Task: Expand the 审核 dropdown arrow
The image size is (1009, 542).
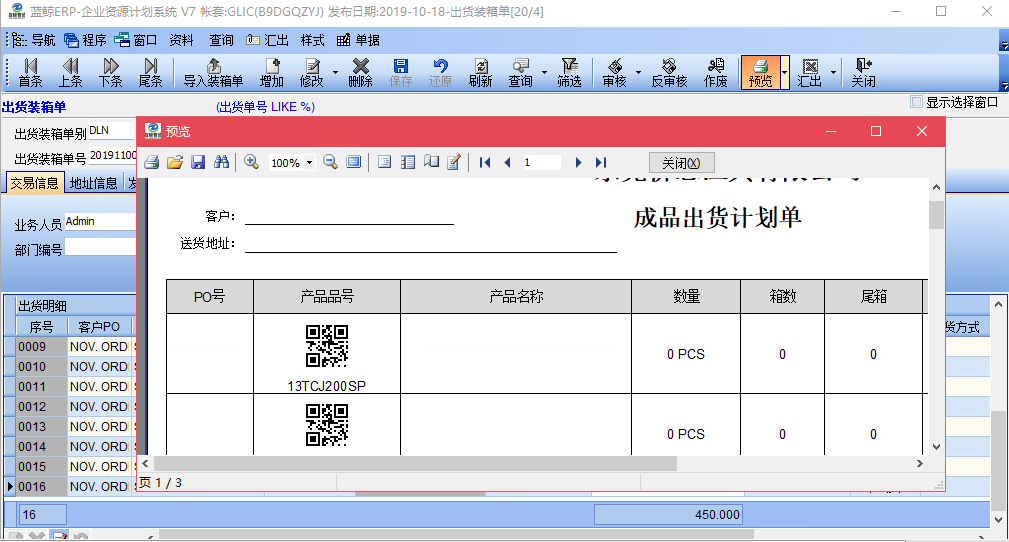Action: pyautogui.click(x=638, y=72)
